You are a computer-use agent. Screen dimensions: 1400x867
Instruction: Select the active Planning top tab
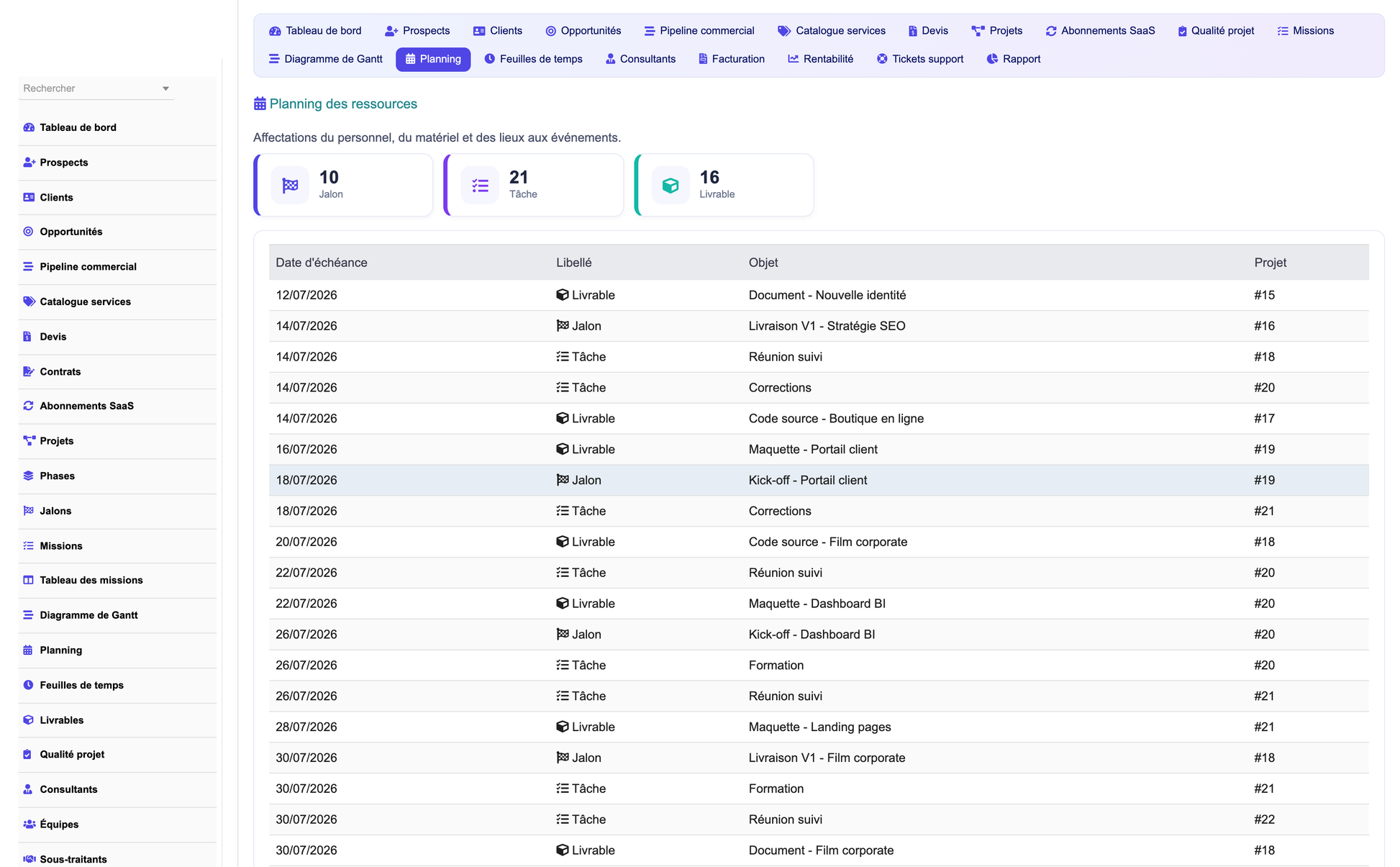433,59
